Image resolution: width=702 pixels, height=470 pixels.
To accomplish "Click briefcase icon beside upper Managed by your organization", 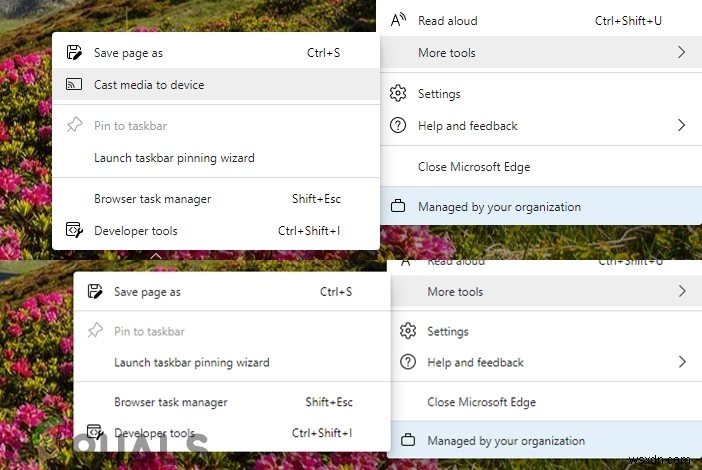I will (398, 206).
